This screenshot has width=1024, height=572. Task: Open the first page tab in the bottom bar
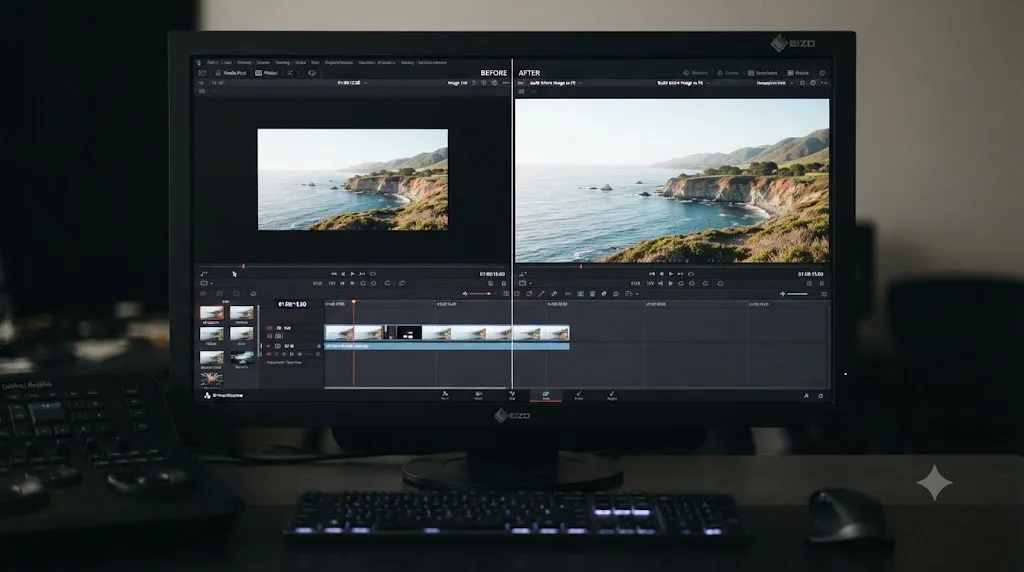tap(445, 396)
